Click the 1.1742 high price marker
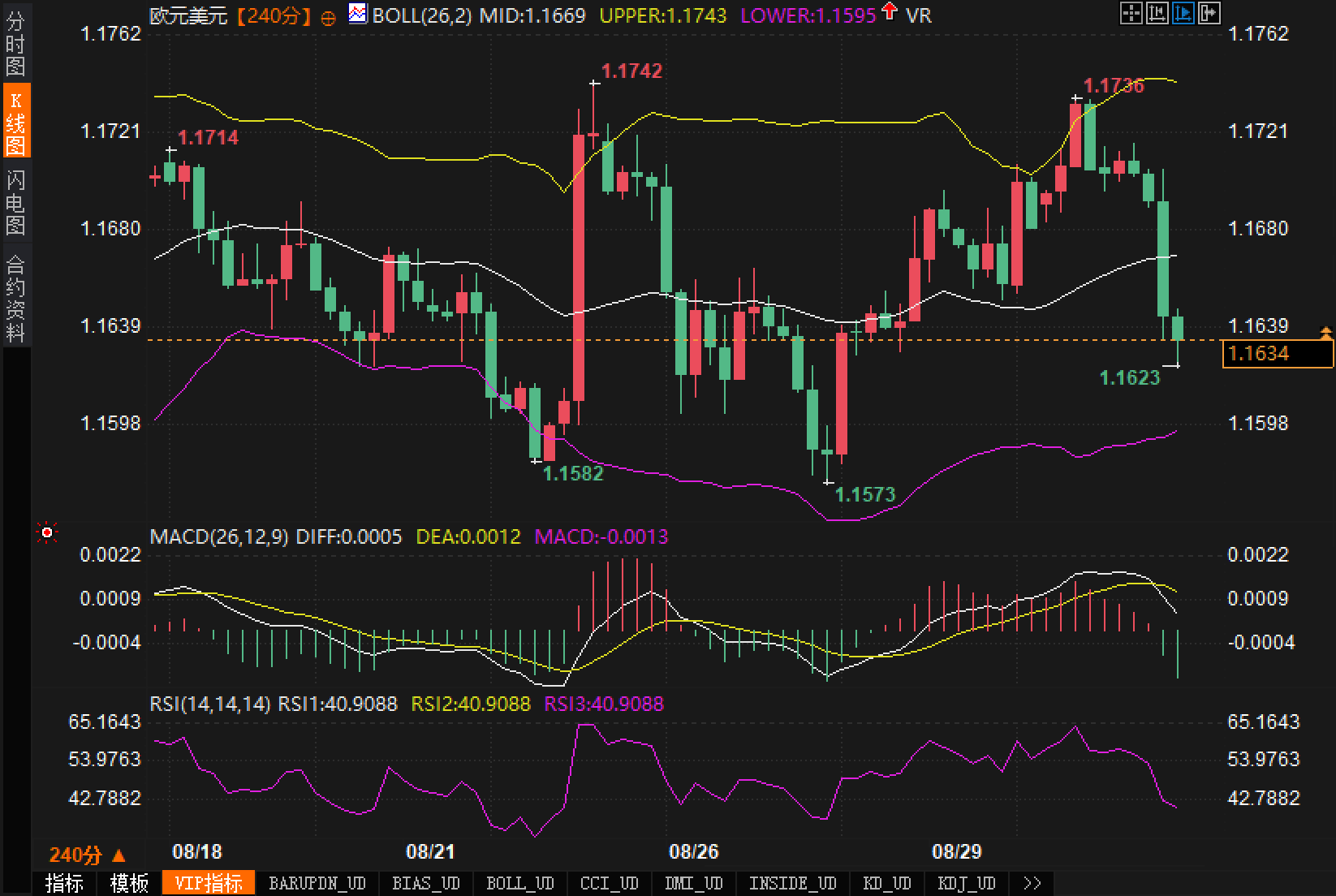 631,71
